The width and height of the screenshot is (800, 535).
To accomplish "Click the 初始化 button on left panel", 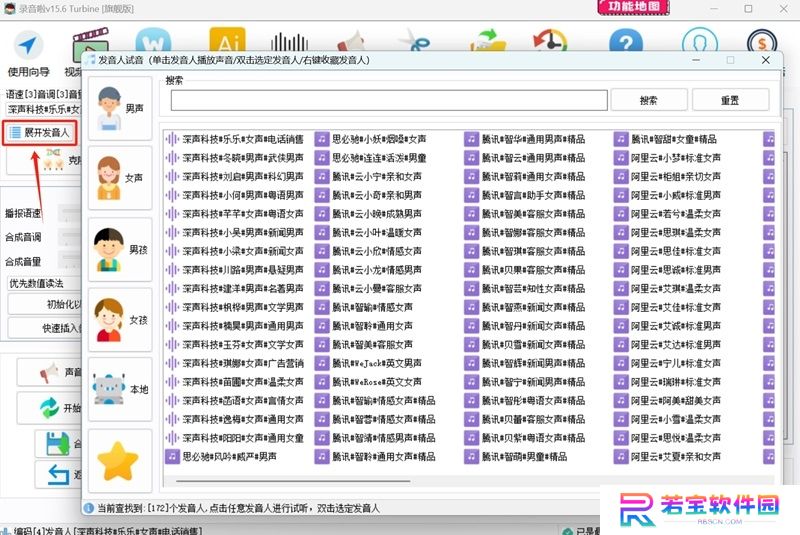I will pos(44,304).
